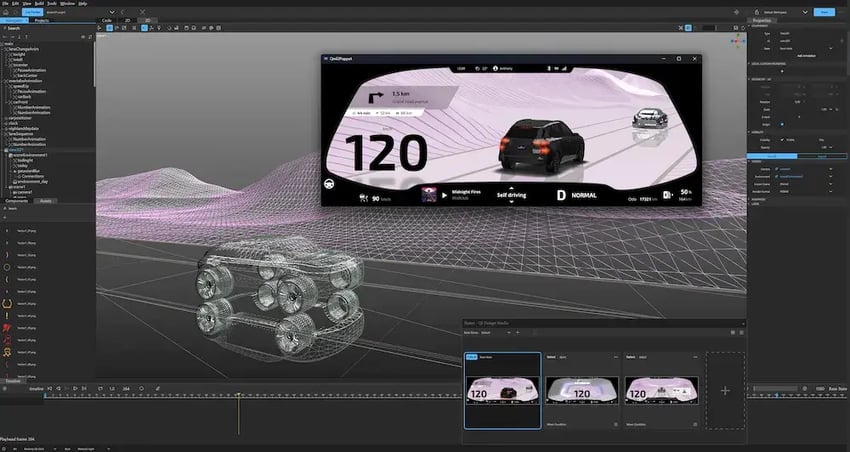Expand the sceneEnvironment1 tree node
Viewport: 850px width, 452px height.
click(5, 156)
